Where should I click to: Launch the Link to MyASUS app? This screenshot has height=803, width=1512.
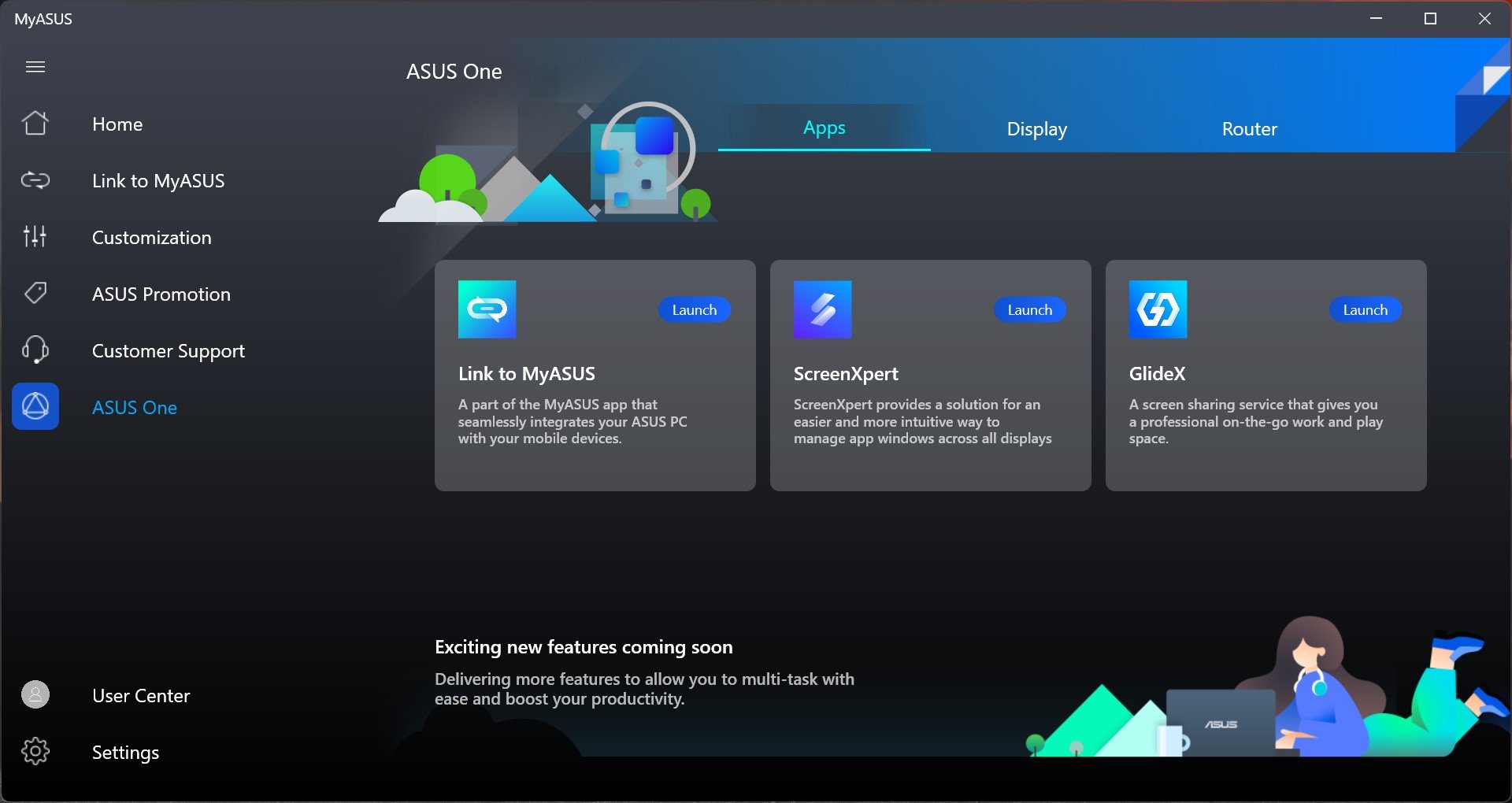(x=695, y=309)
